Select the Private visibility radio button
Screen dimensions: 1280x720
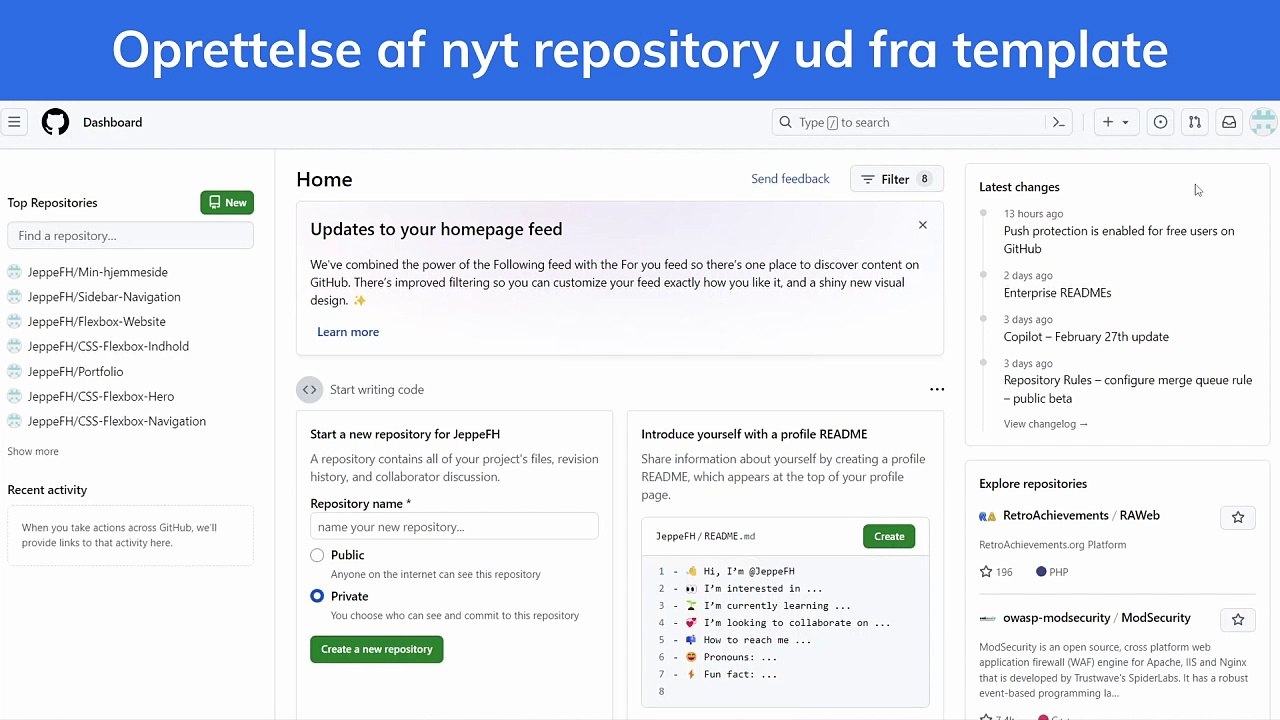coord(317,596)
